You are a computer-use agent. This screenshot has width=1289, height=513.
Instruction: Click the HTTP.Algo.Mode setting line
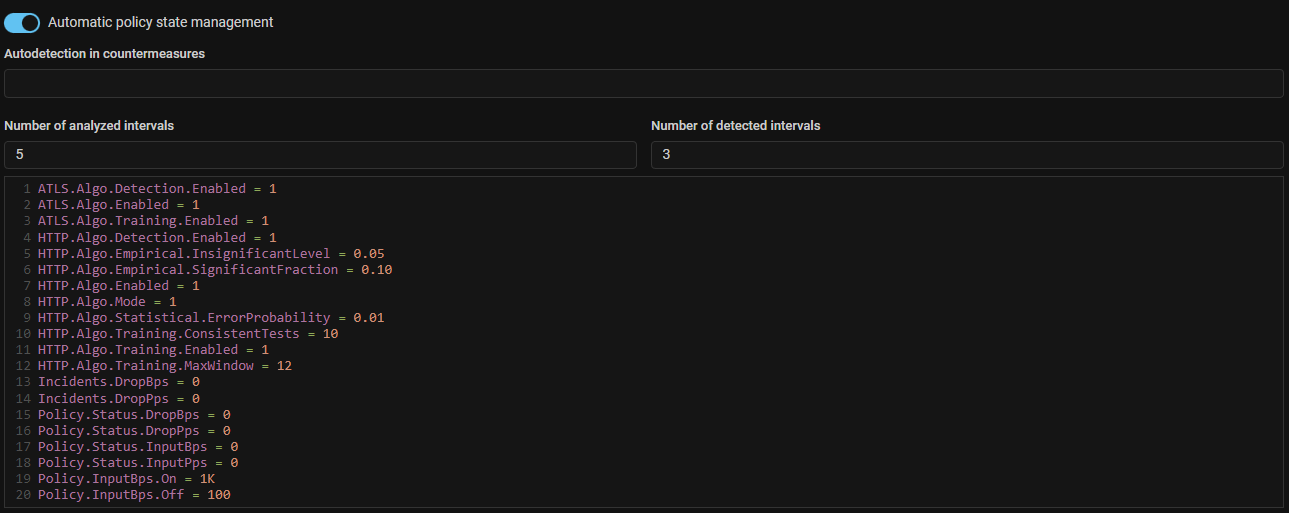point(106,301)
